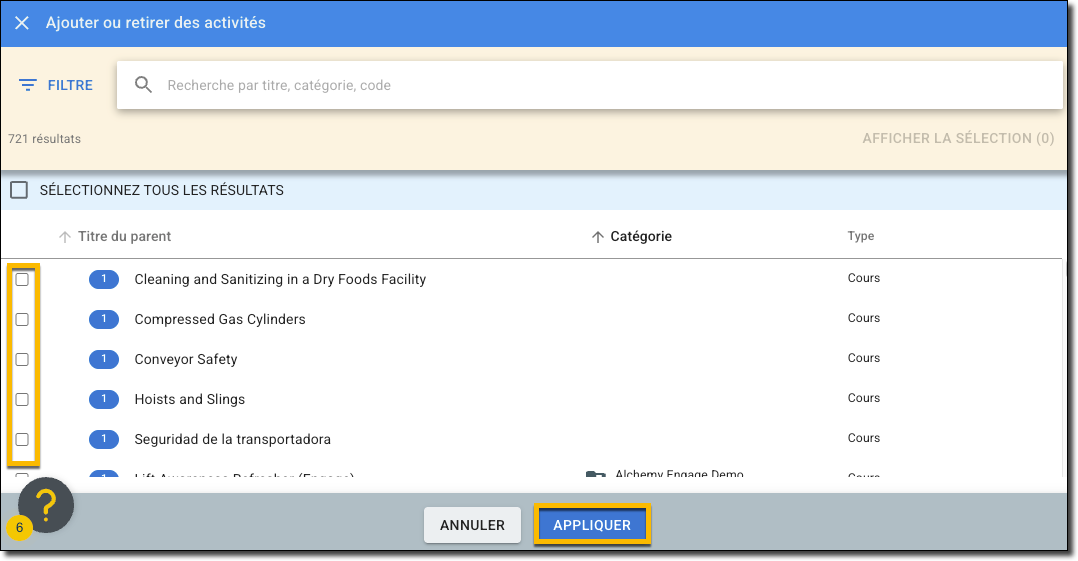
Task: Tick the Seguridad de la transportadora checkbox
Action: (x=22, y=439)
